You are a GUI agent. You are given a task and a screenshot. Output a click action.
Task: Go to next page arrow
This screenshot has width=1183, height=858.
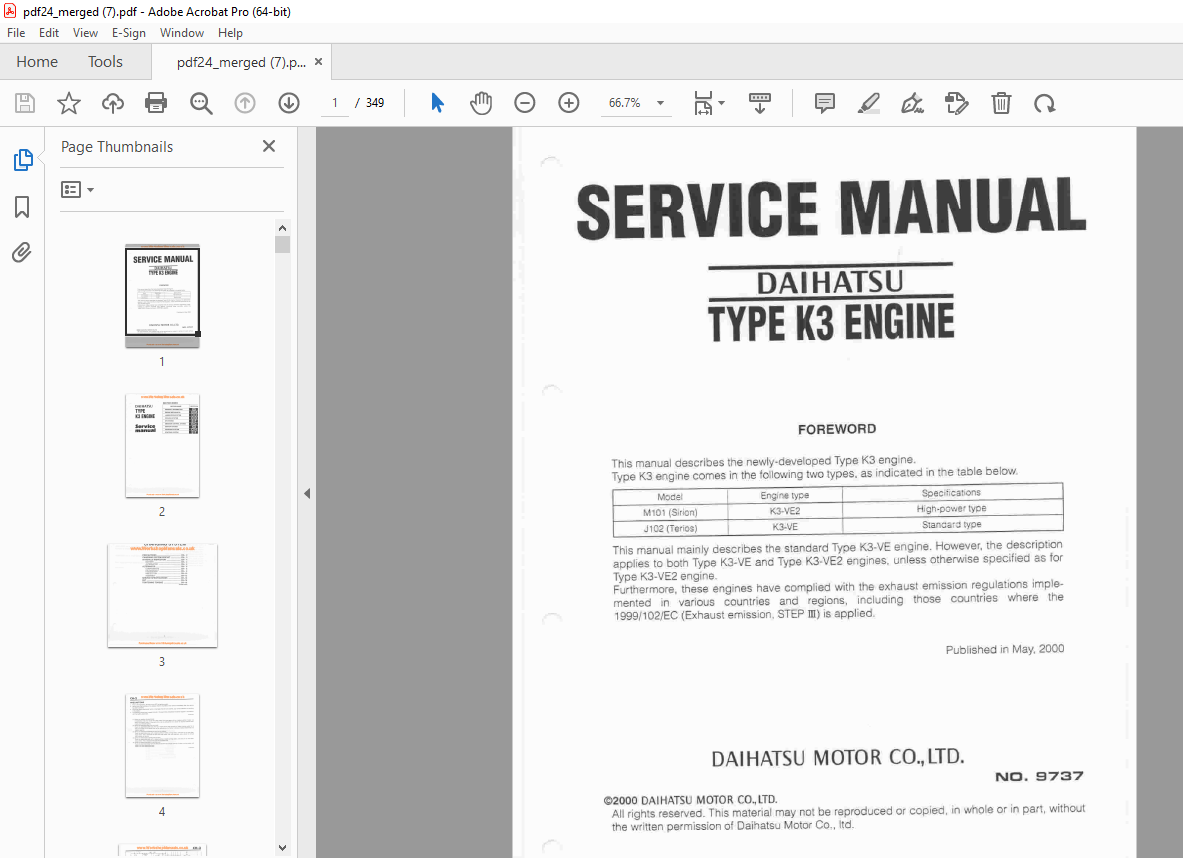coord(289,103)
